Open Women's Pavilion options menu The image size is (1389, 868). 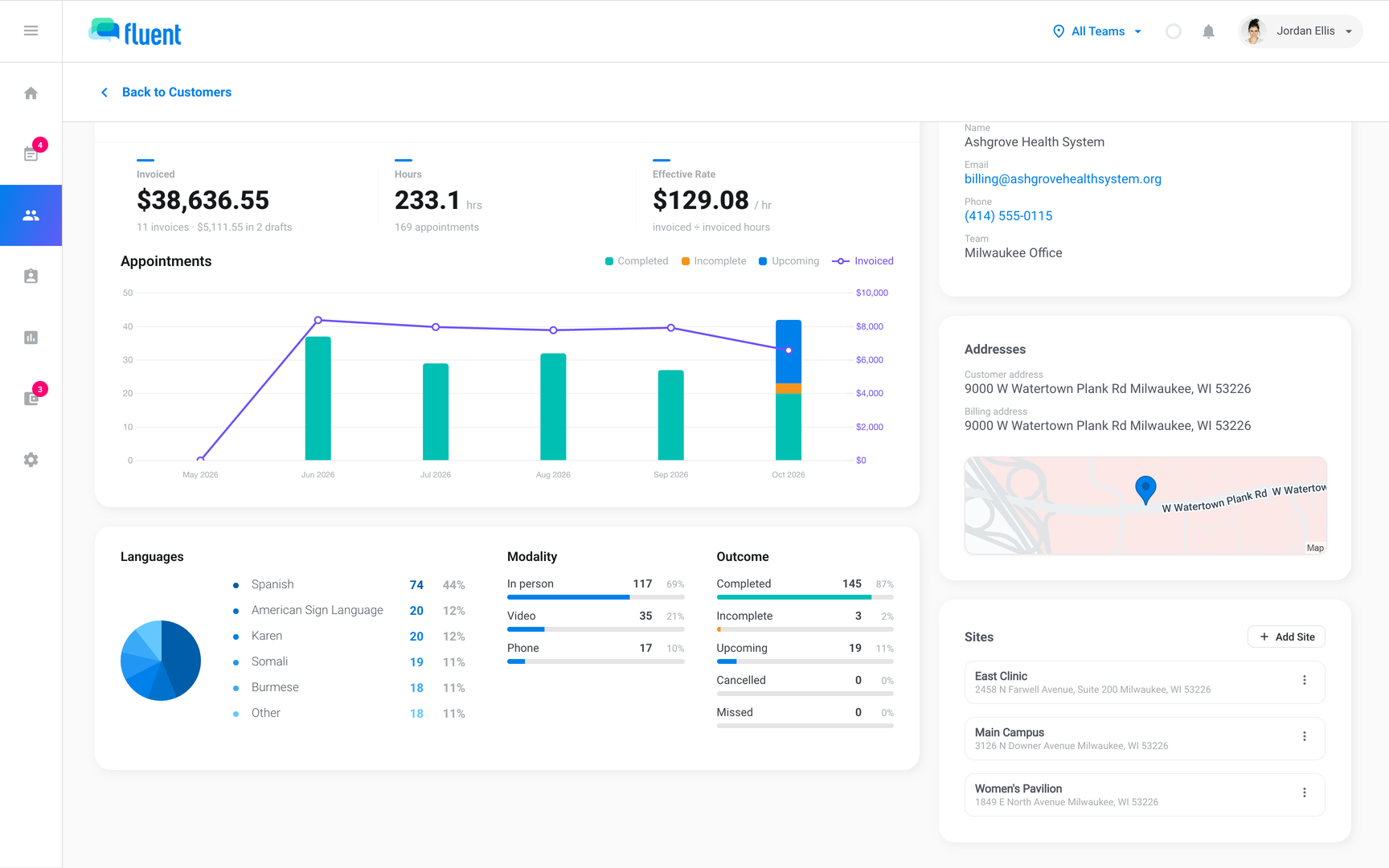pos(1305,792)
